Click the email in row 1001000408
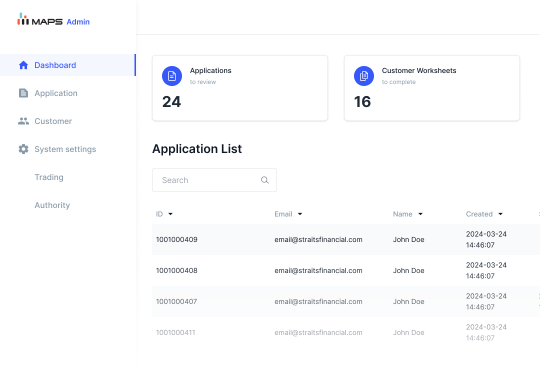Image resolution: width=540 pixels, height=379 pixels. [x=318, y=271]
